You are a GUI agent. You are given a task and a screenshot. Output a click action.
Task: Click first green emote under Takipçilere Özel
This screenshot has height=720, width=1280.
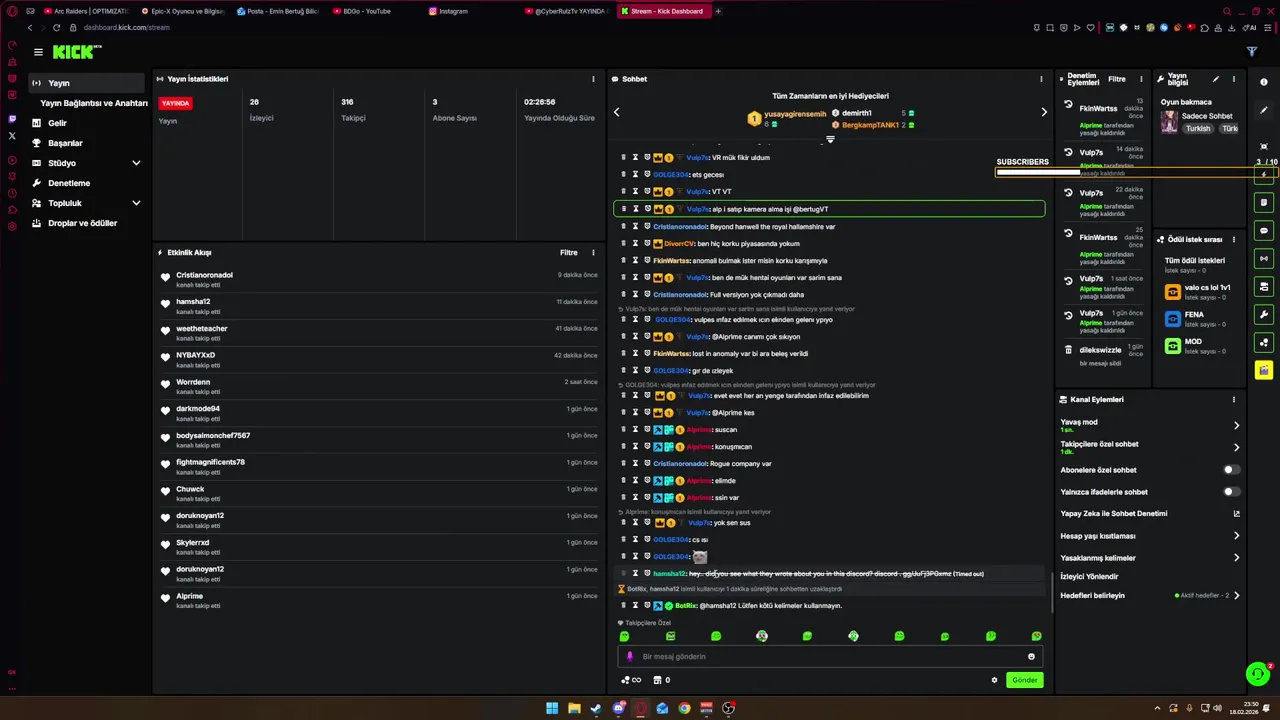click(624, 636)
